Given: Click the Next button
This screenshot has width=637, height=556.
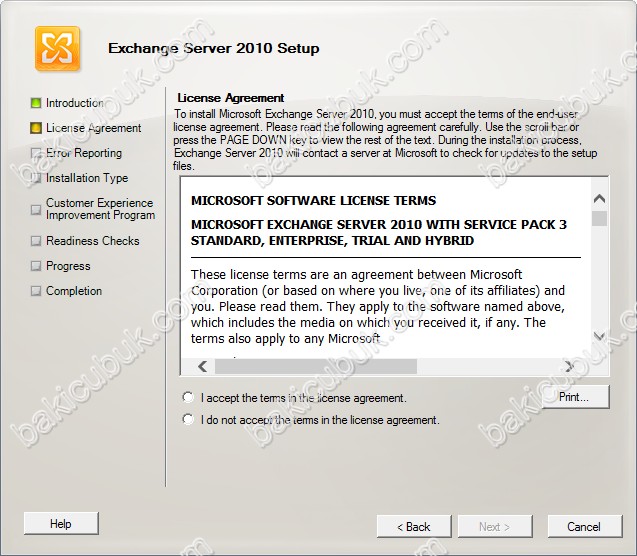Looking at the screenshot, I should click(x=495, y=527).
